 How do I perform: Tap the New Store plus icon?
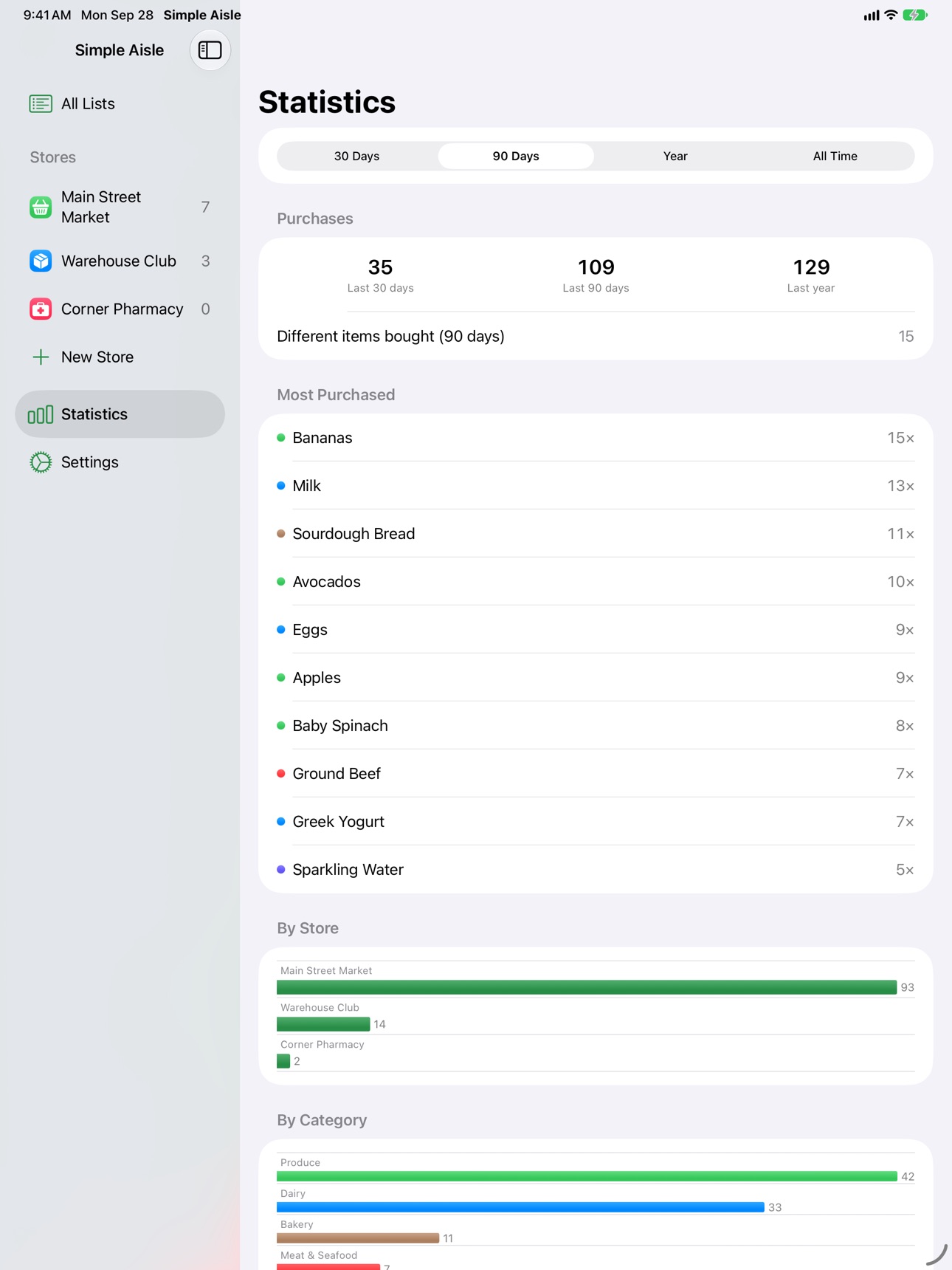[x=41, y=357]
